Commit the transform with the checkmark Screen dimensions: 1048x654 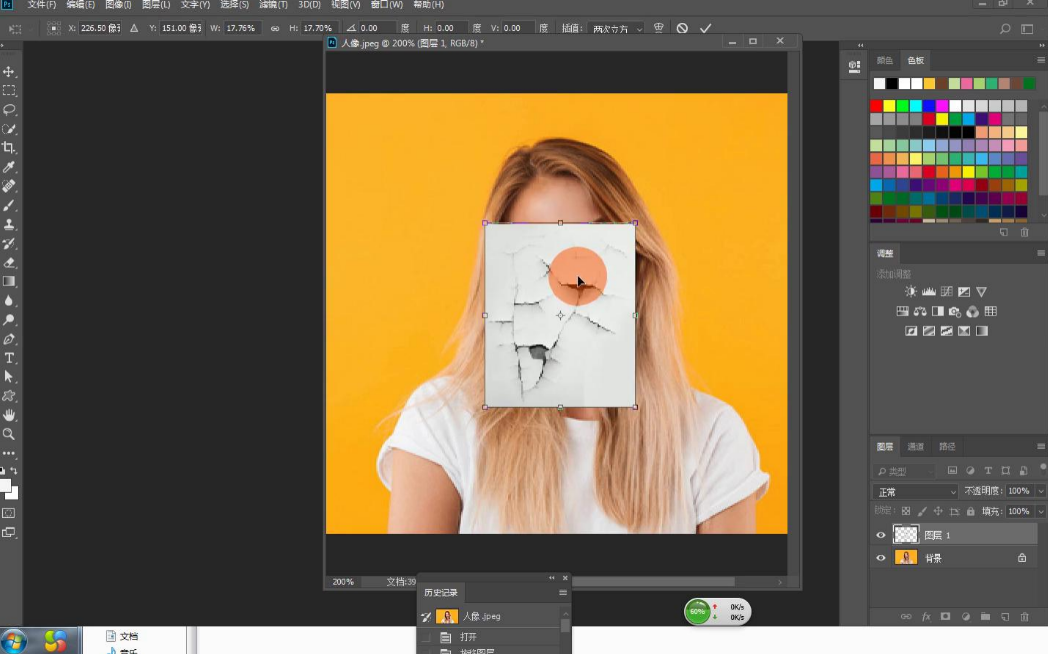705,28
